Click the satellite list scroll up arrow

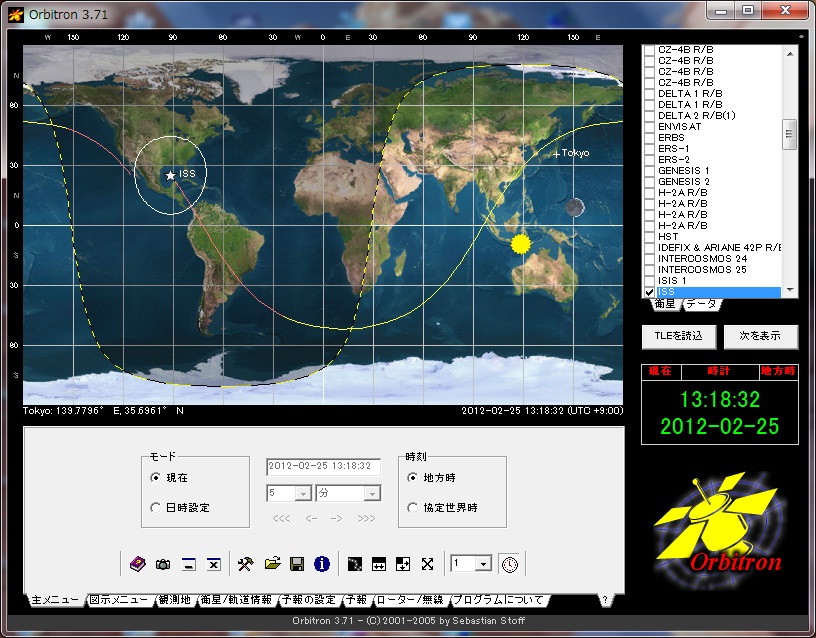[x=790, y=54]
